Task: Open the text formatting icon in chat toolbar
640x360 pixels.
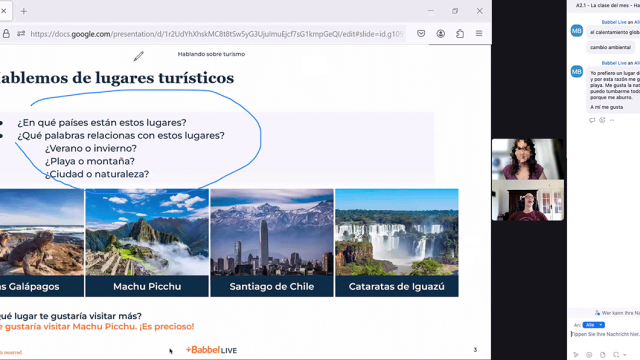Action: pyautogui.click(x=576, y=355)
